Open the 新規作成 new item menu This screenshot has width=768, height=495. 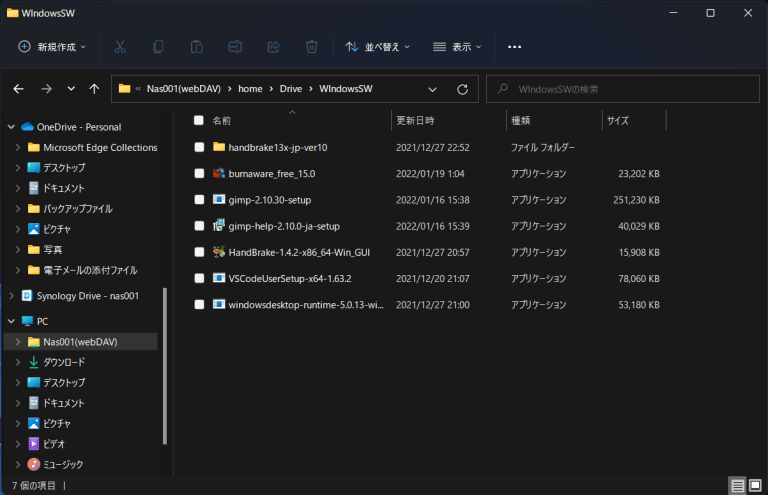coord(52,47)
